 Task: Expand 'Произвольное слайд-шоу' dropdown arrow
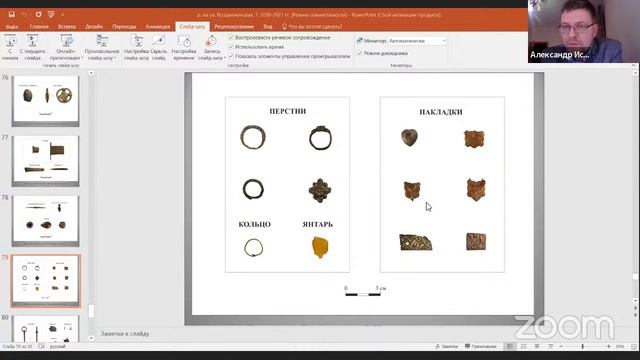[x=115, y=58]
